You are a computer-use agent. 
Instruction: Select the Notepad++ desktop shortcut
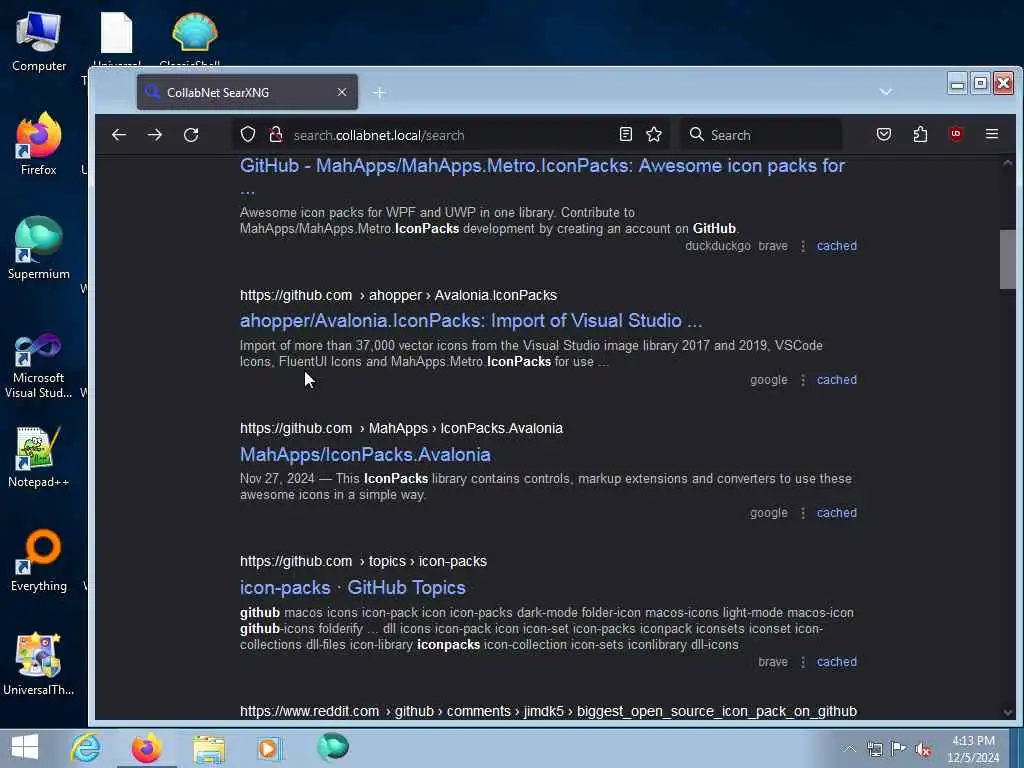click(39, 456)
